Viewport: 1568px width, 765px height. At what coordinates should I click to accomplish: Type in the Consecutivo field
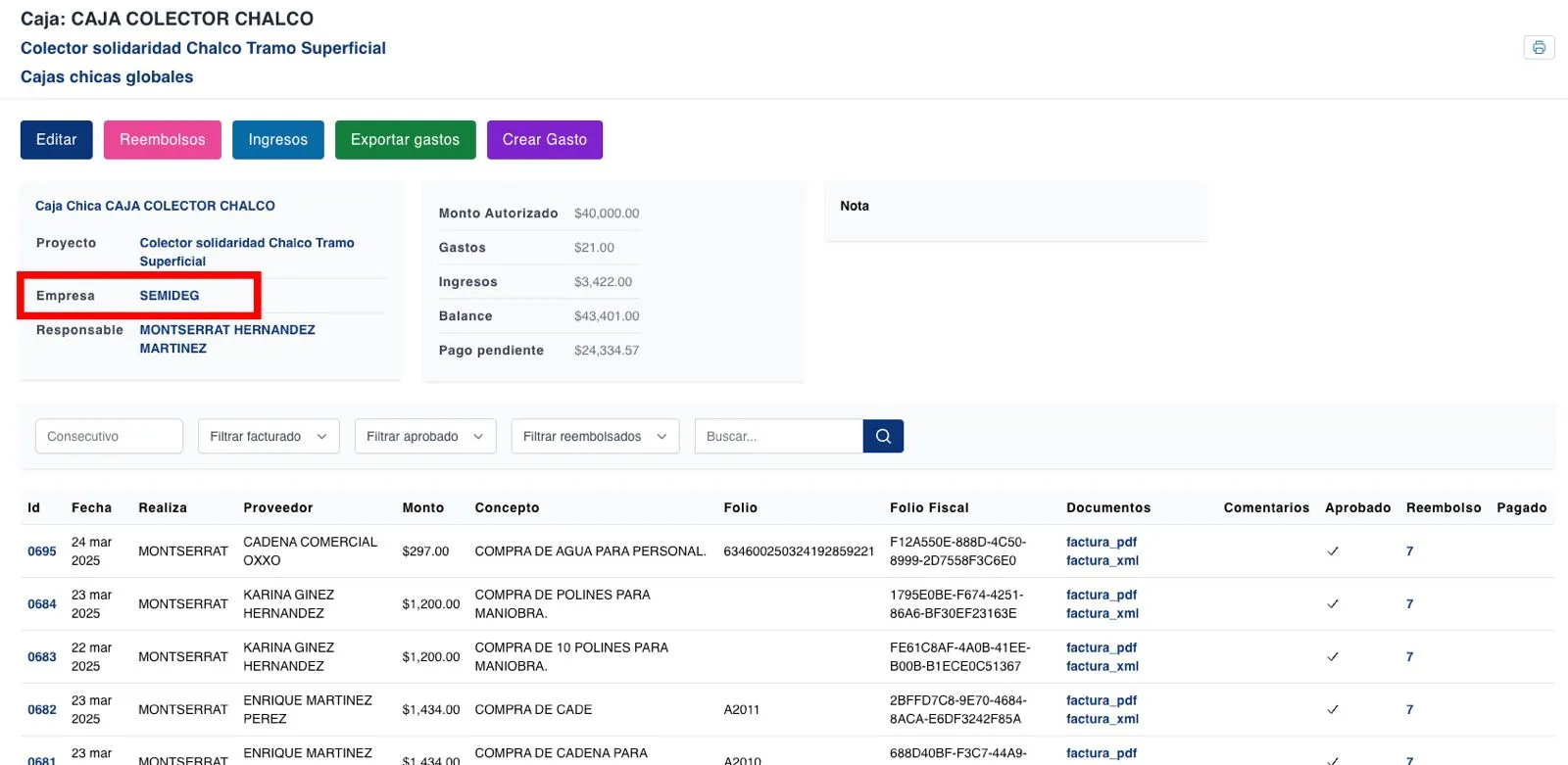109,436
